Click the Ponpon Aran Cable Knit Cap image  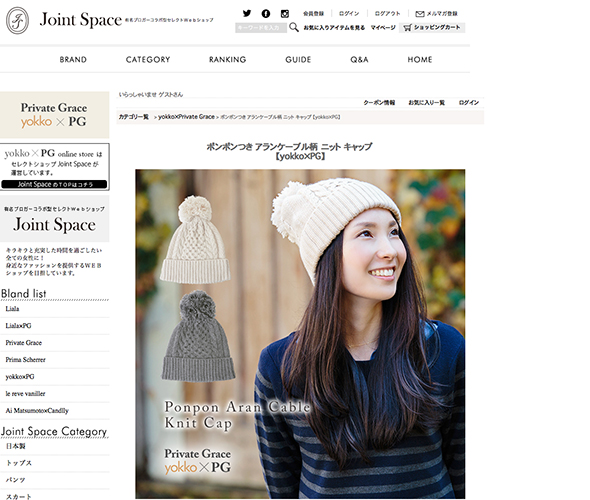click(300, 334)
